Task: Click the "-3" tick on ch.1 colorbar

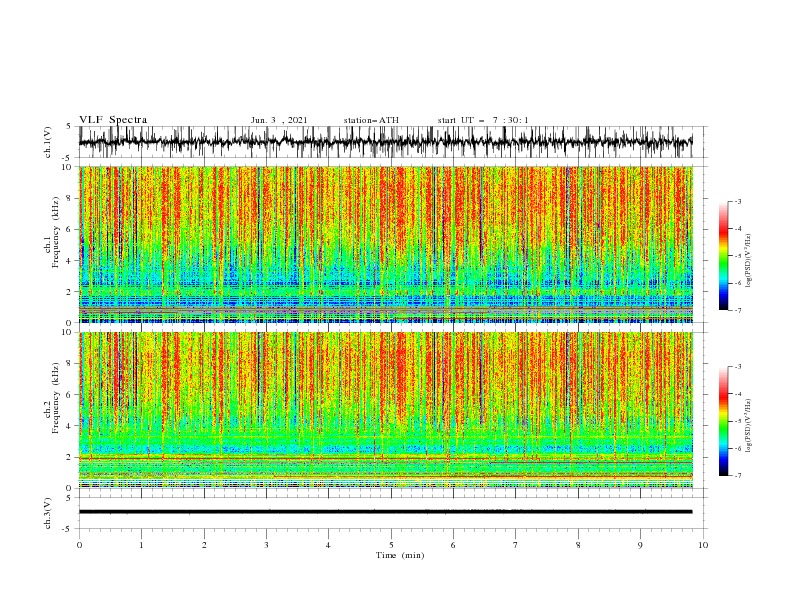Action: pos(737,201)
